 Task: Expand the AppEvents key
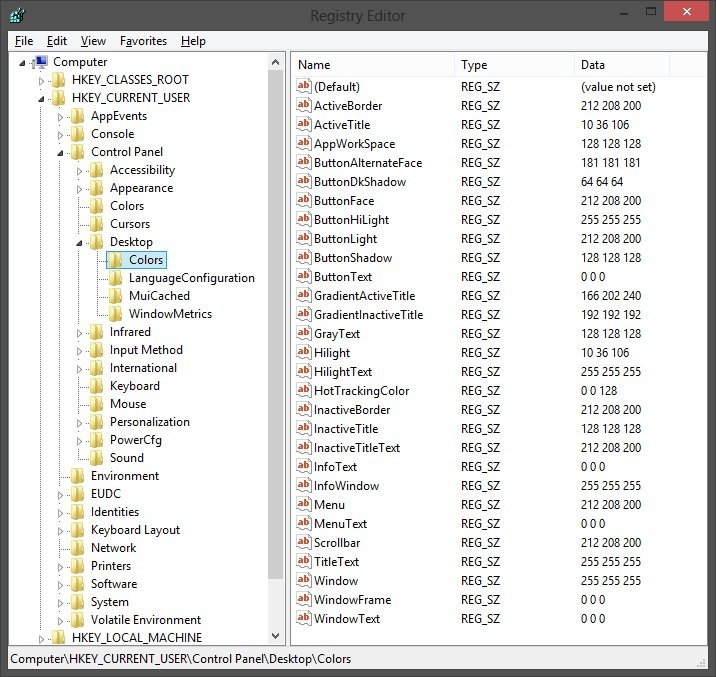(x=60, y=117)
